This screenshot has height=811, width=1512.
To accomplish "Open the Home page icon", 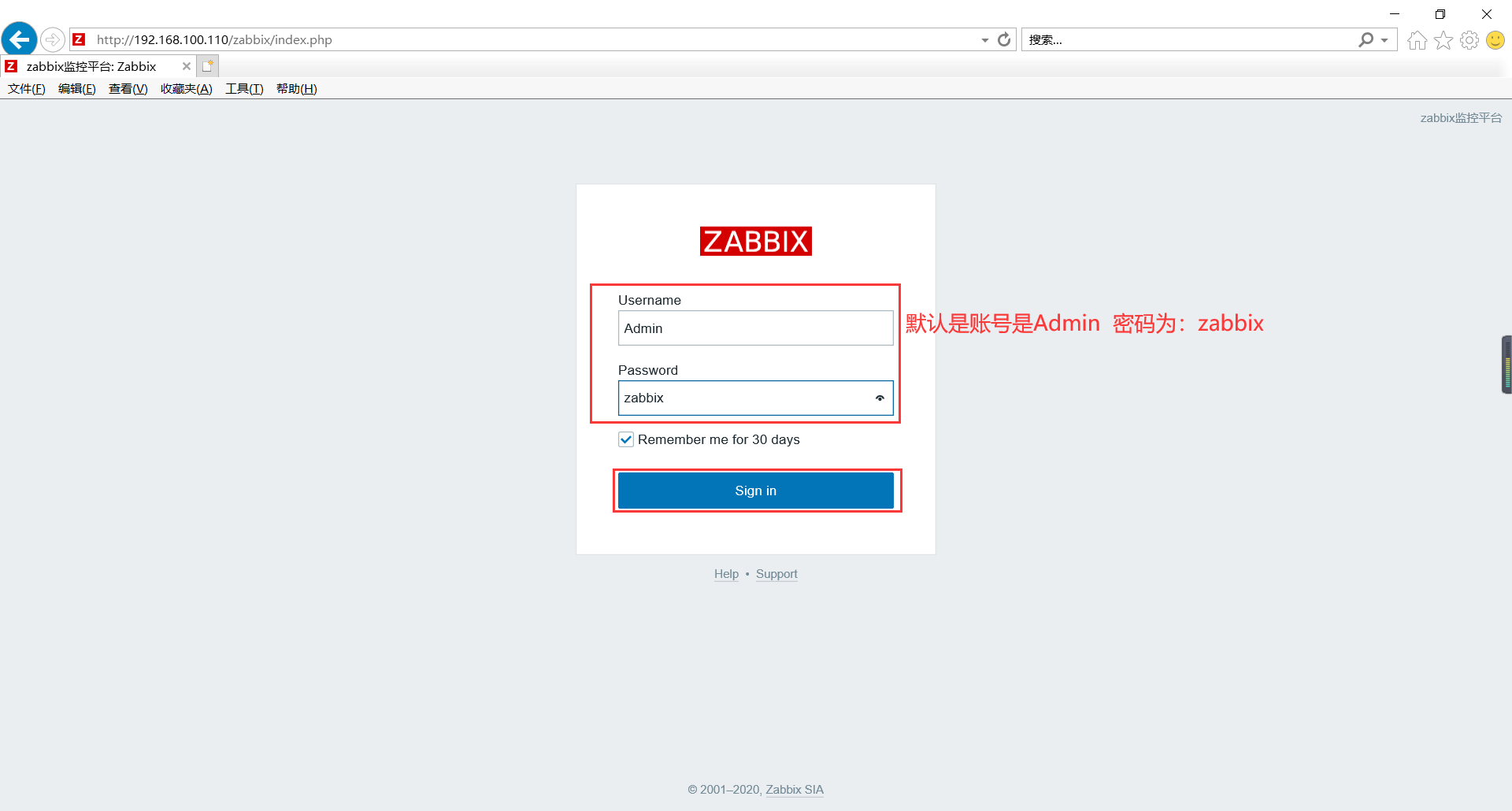I will pos(1417,40).
